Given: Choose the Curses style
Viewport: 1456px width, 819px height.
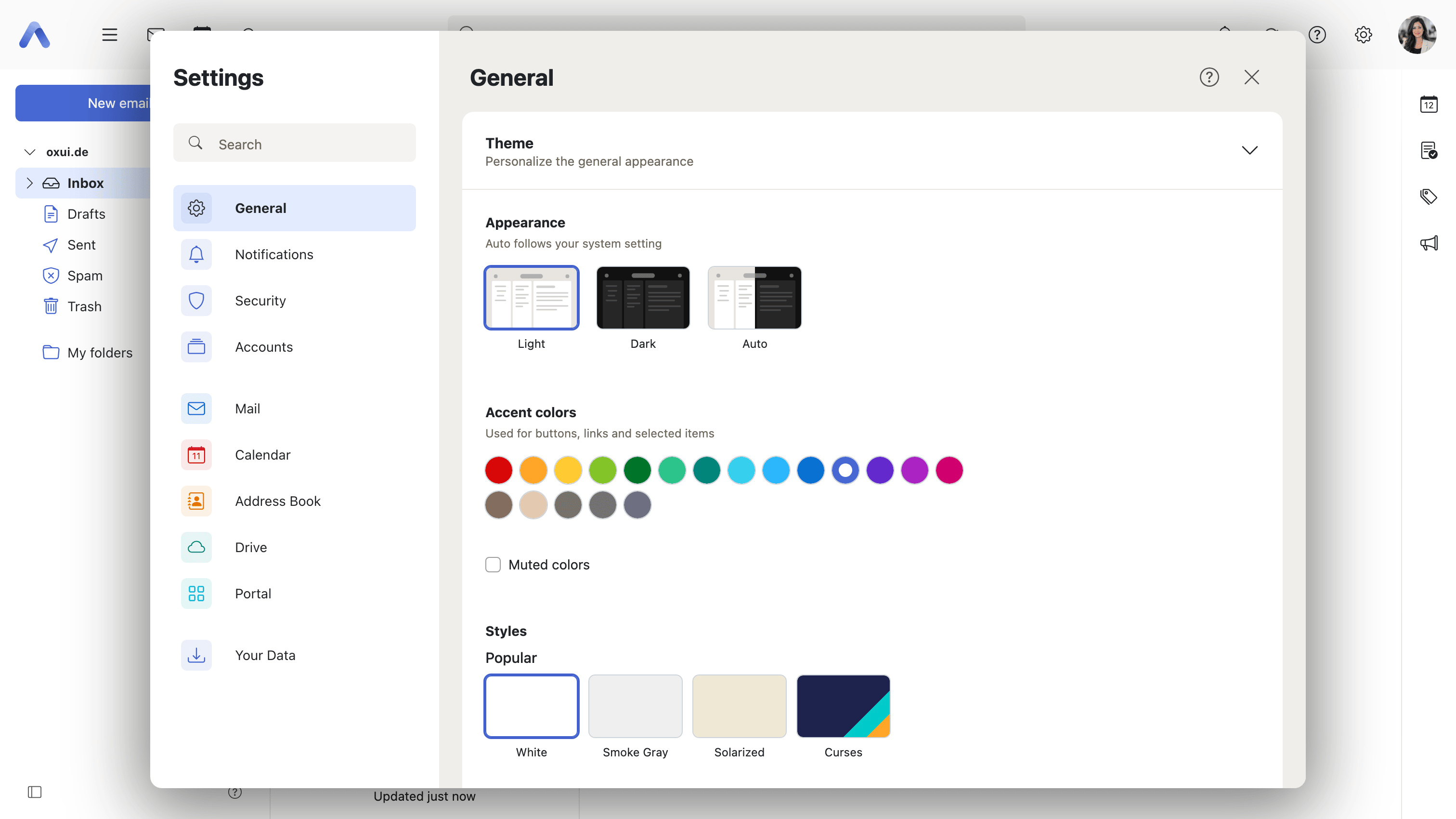Looking at the screenshot, I should coord(843,706).
